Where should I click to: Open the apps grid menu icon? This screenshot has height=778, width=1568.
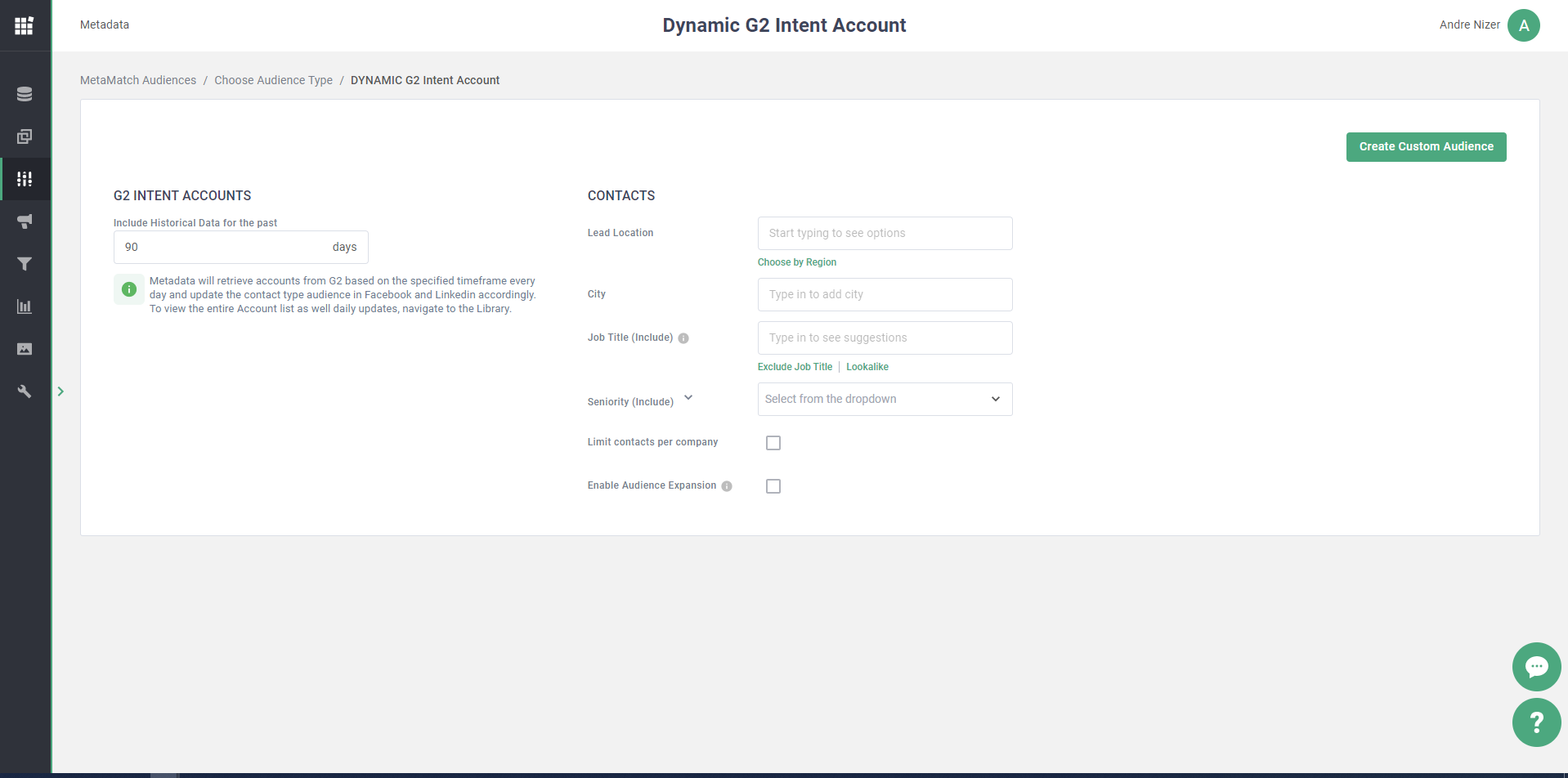click(25, 25)
